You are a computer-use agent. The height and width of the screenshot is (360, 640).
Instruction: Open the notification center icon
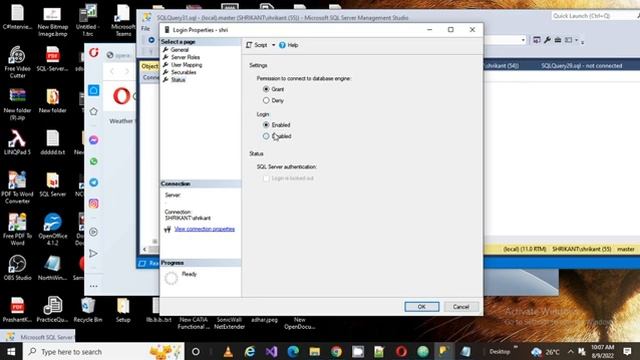tap(627, 351)
